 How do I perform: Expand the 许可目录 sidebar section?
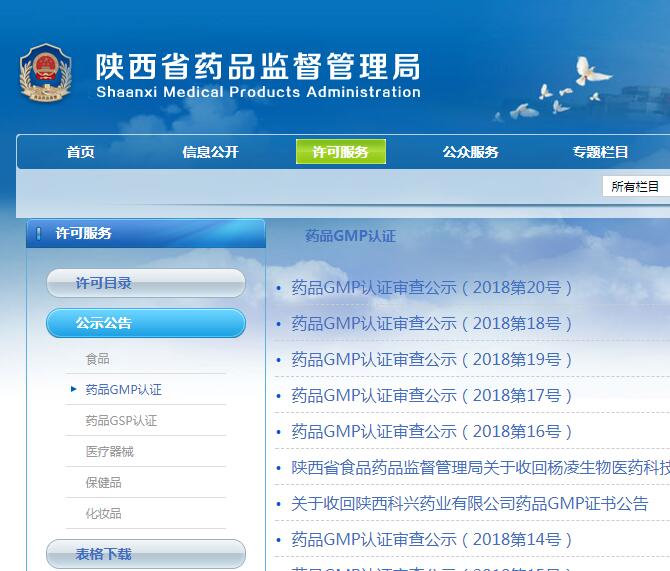145,283
